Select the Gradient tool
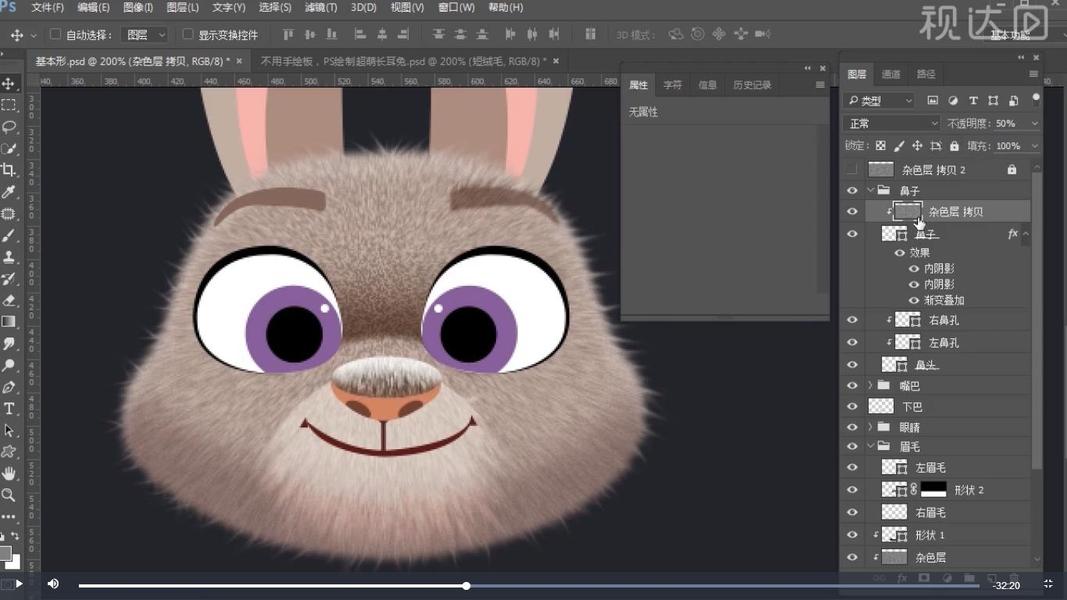Viewport: 1067px width, 600px height. tap(9, 322)
